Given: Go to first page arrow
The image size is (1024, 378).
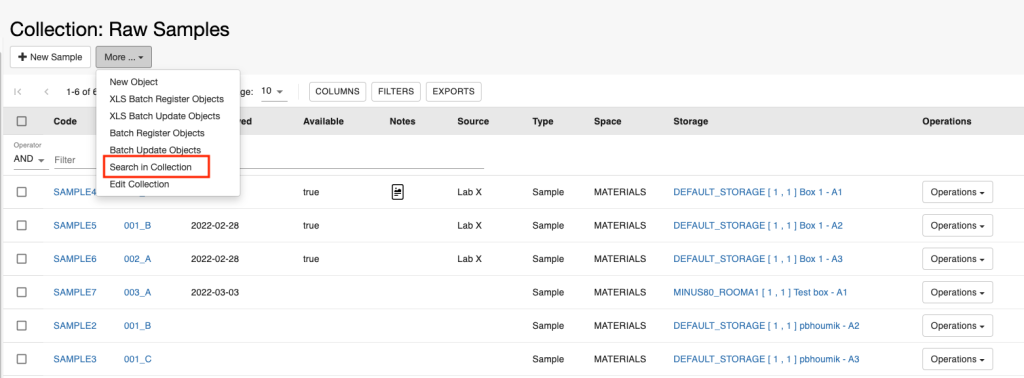Looking at the screenshot, I should (x=18, y=92).
